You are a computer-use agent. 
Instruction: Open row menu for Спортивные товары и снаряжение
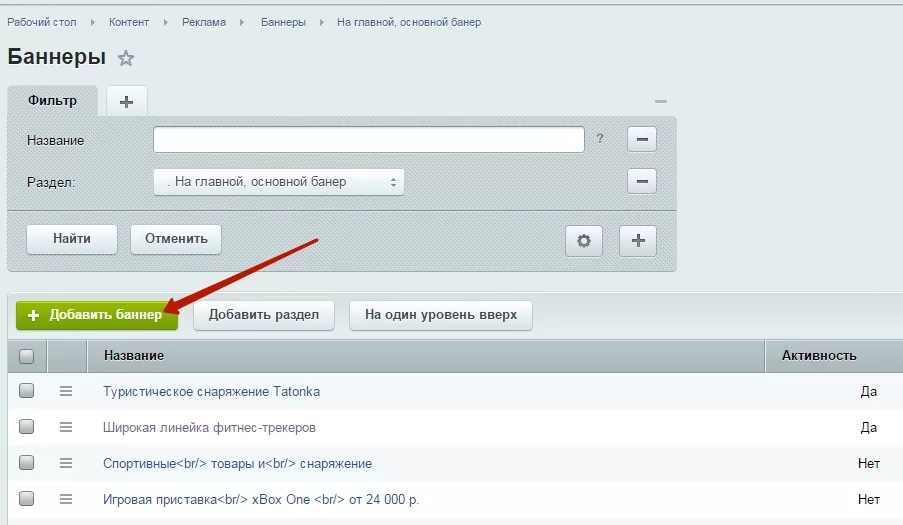(66, 463)
